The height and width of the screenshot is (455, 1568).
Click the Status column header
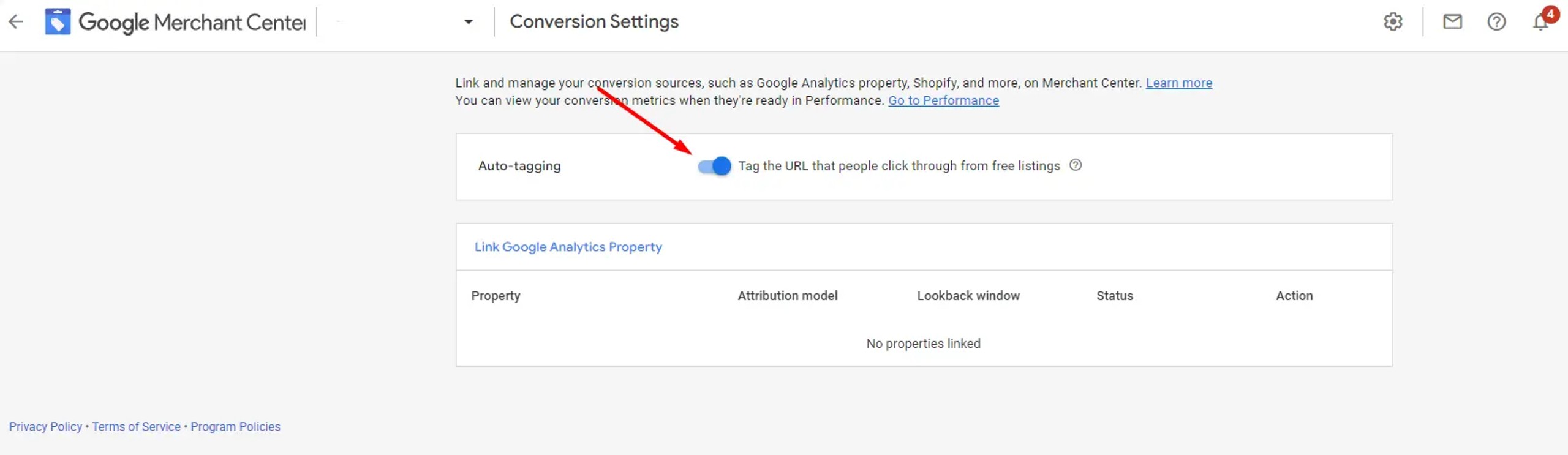point(1114,296)
